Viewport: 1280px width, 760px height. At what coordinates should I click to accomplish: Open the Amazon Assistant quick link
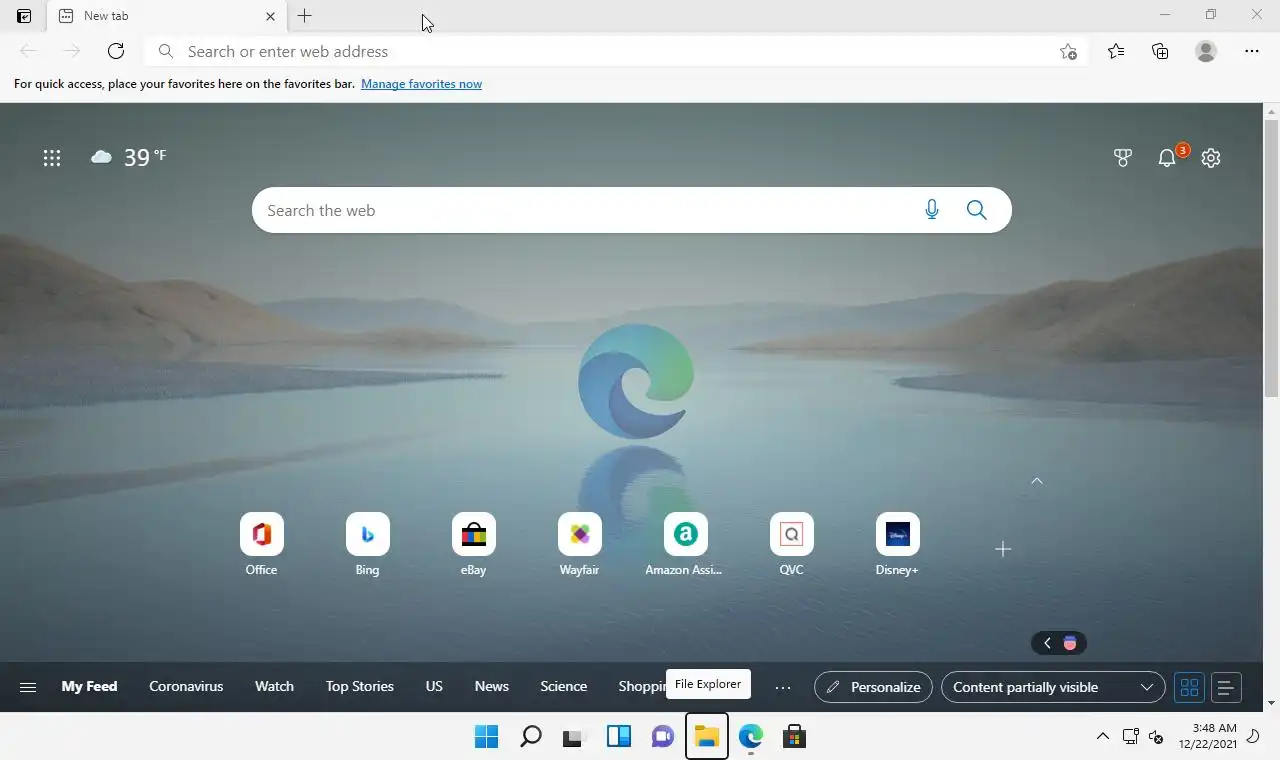pos(686,545)
